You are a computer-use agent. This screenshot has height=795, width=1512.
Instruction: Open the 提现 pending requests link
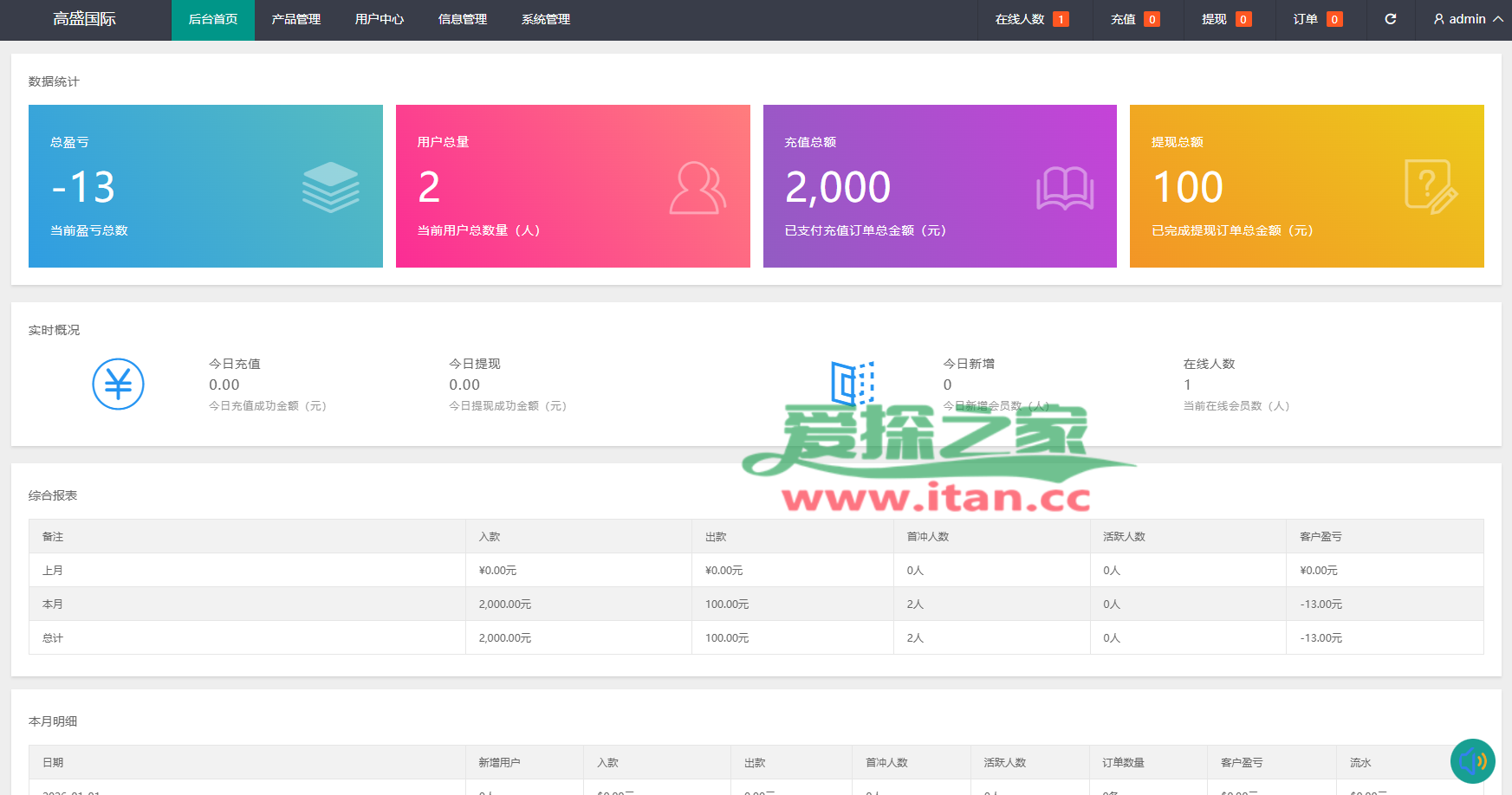coord(1225,19)
